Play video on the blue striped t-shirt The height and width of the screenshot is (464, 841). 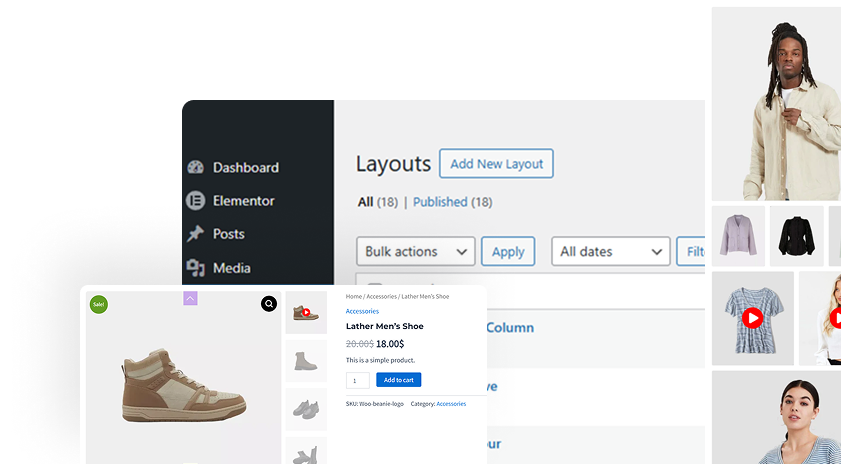(x=752, y=318)
